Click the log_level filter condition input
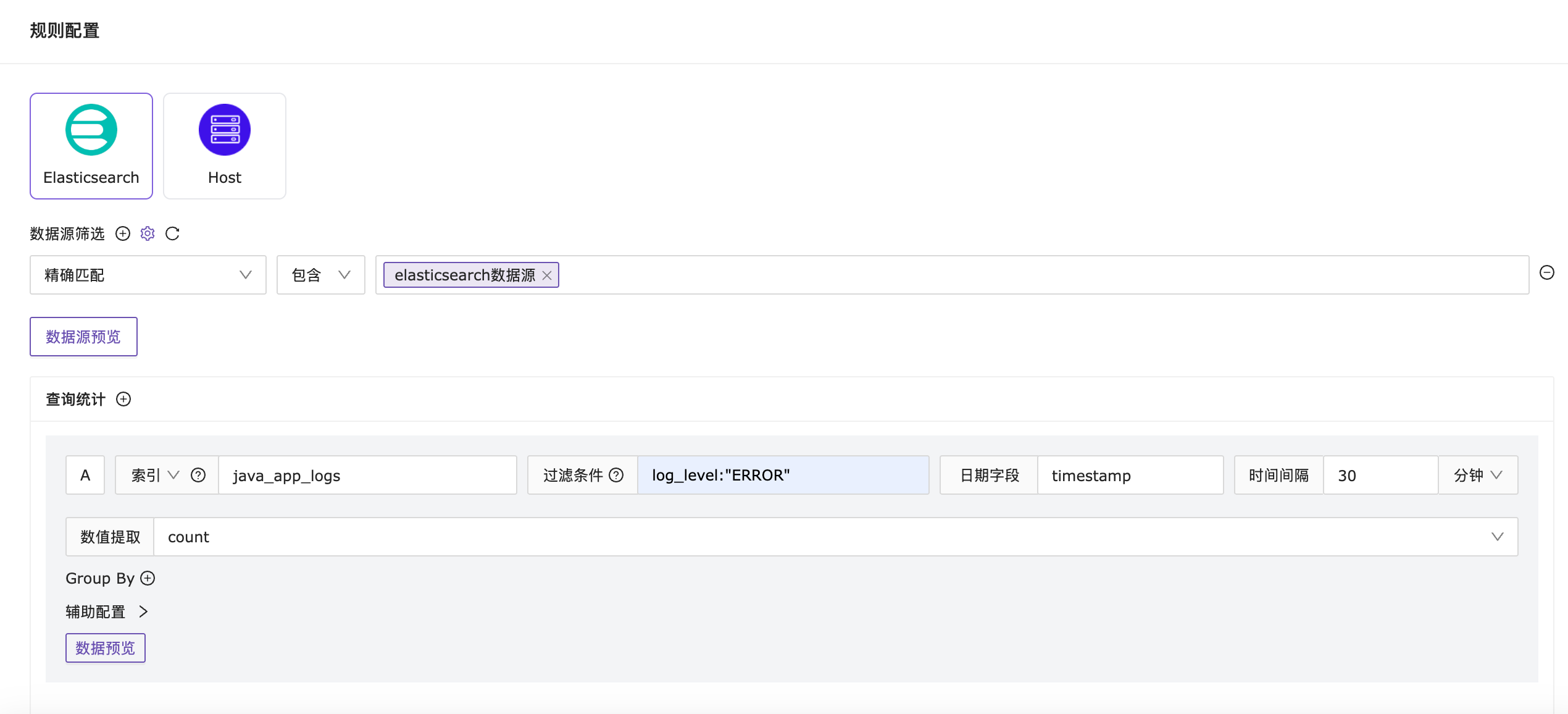Screen dimensions: 1568x714 point(783,475)
